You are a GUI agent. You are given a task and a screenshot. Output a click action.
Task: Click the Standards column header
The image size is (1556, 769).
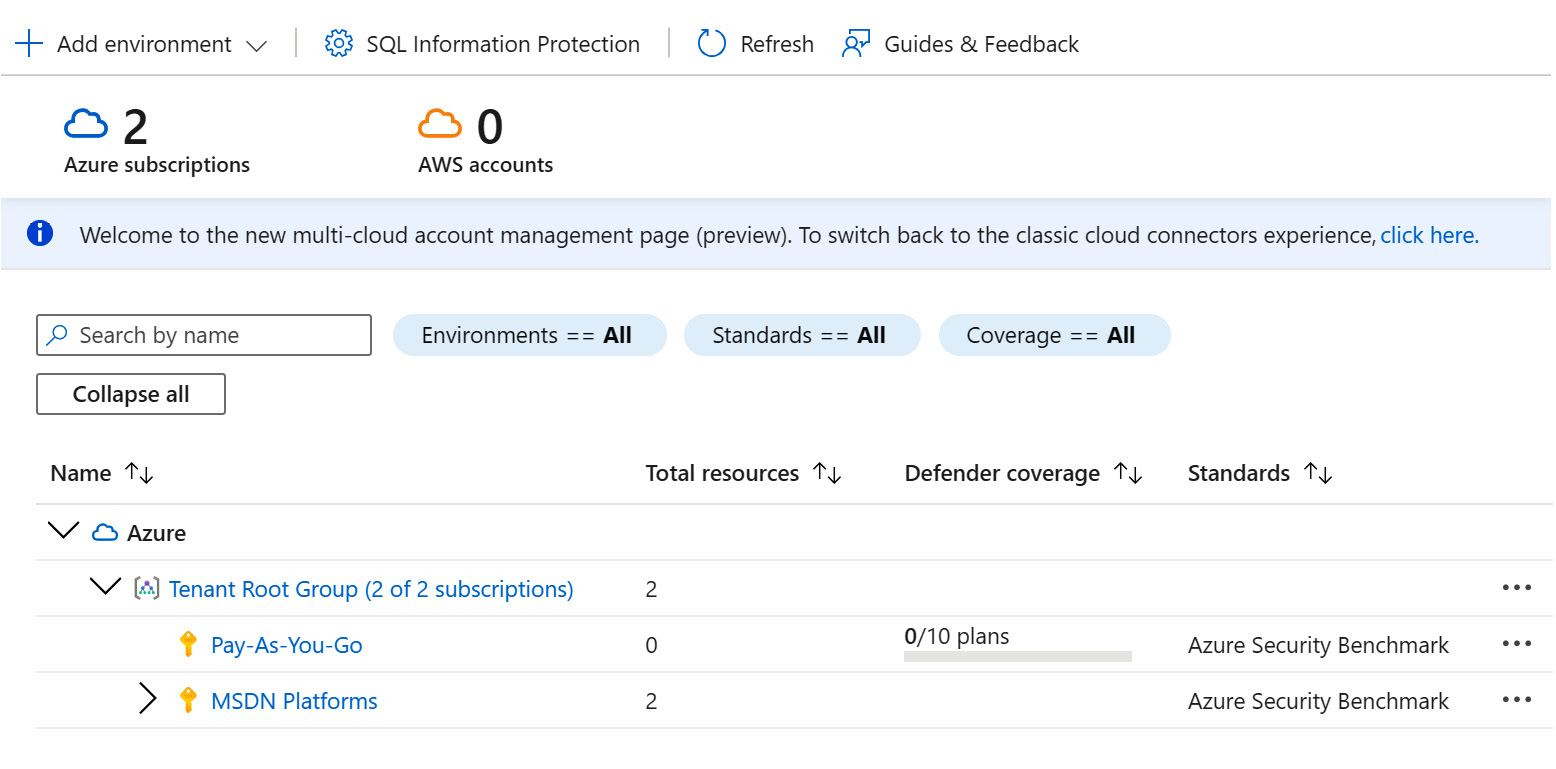(x=1239, y=473)
